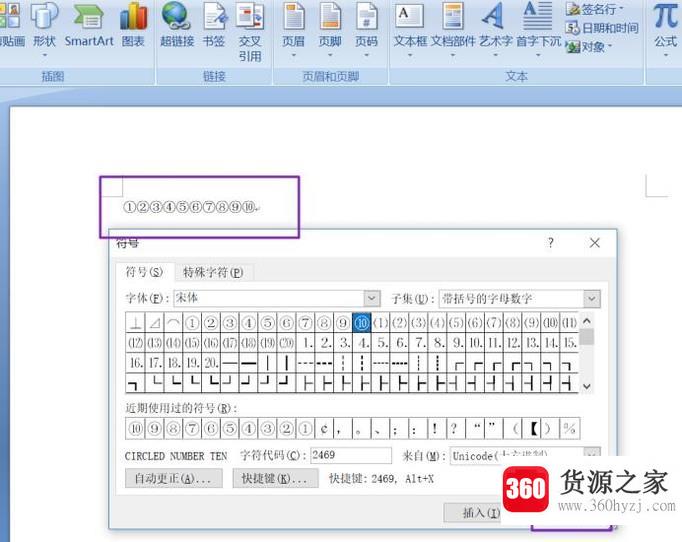This screenshot has width=682, height=542.
Task: Switch to the 符号(S) tab
Action: point(144,272)
